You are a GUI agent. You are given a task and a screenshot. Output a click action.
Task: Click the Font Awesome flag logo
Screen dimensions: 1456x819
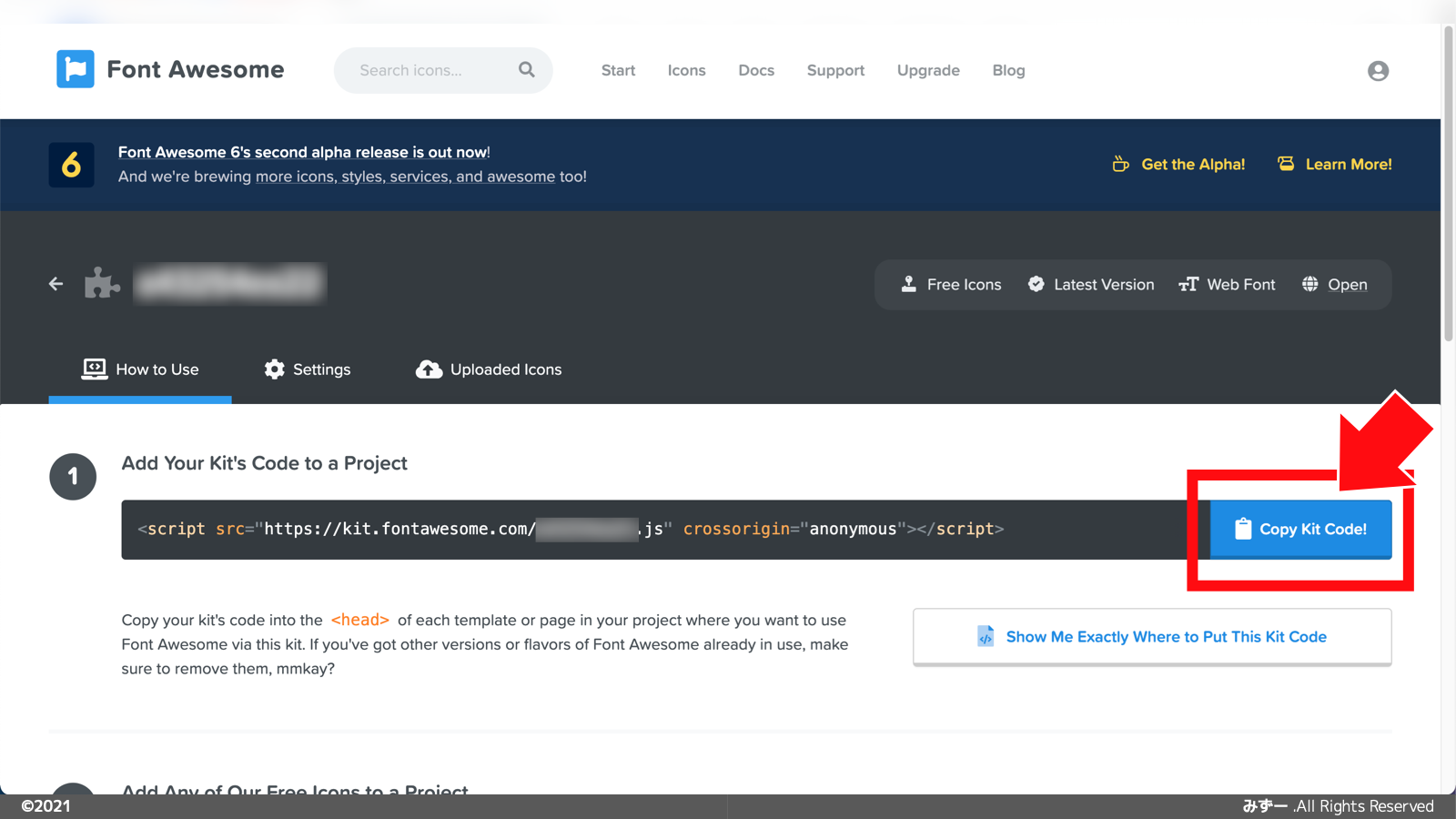[76, 69]
